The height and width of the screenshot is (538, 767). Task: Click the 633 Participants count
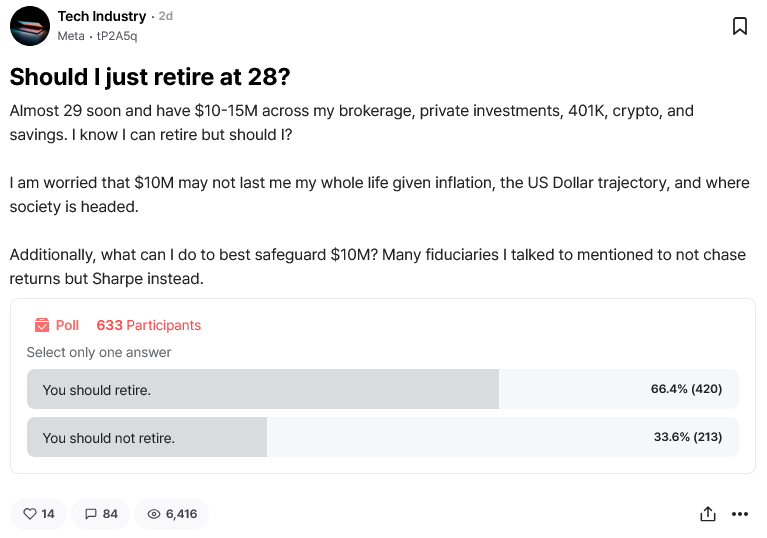pyautogui.click(x=148, y=325)
